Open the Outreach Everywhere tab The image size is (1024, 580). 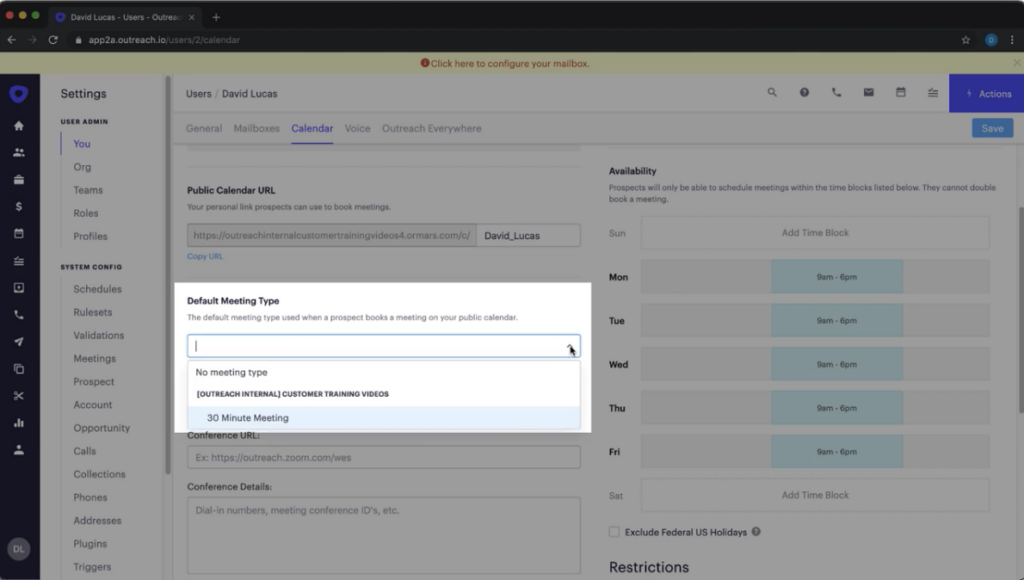[432, 129]
